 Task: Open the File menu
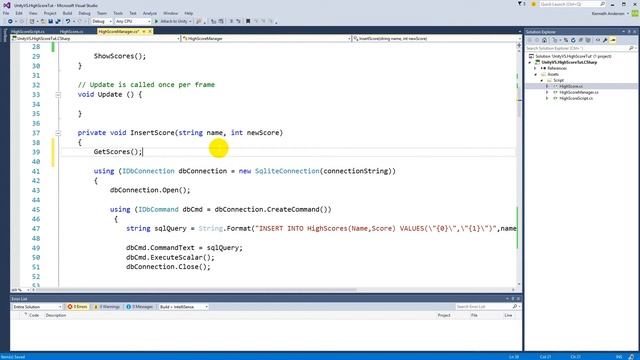(6, 13)
